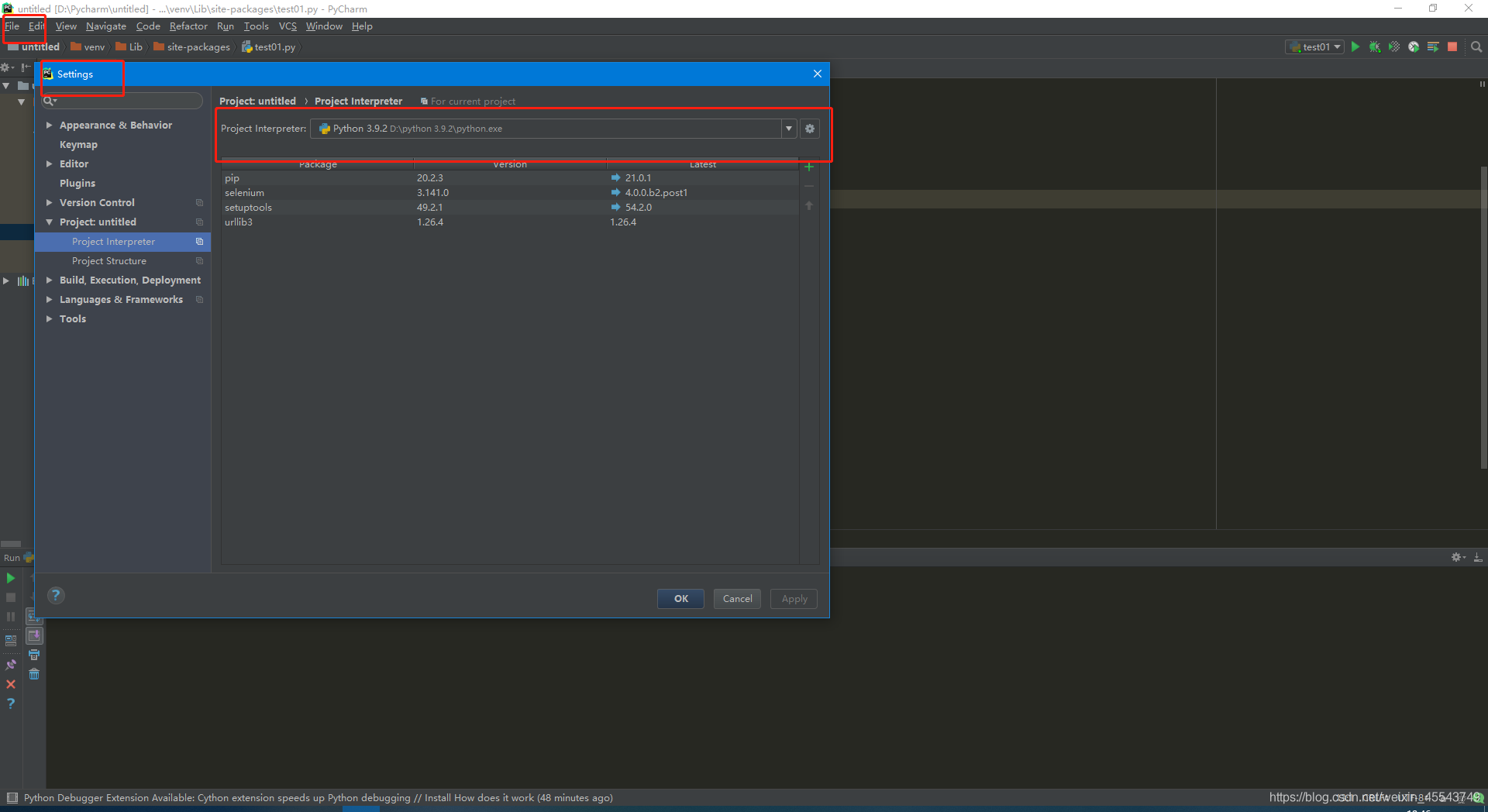The image size is (1488, 812).
Task: Restore layout in the Run panel
Action: click(x=11, y=641)
